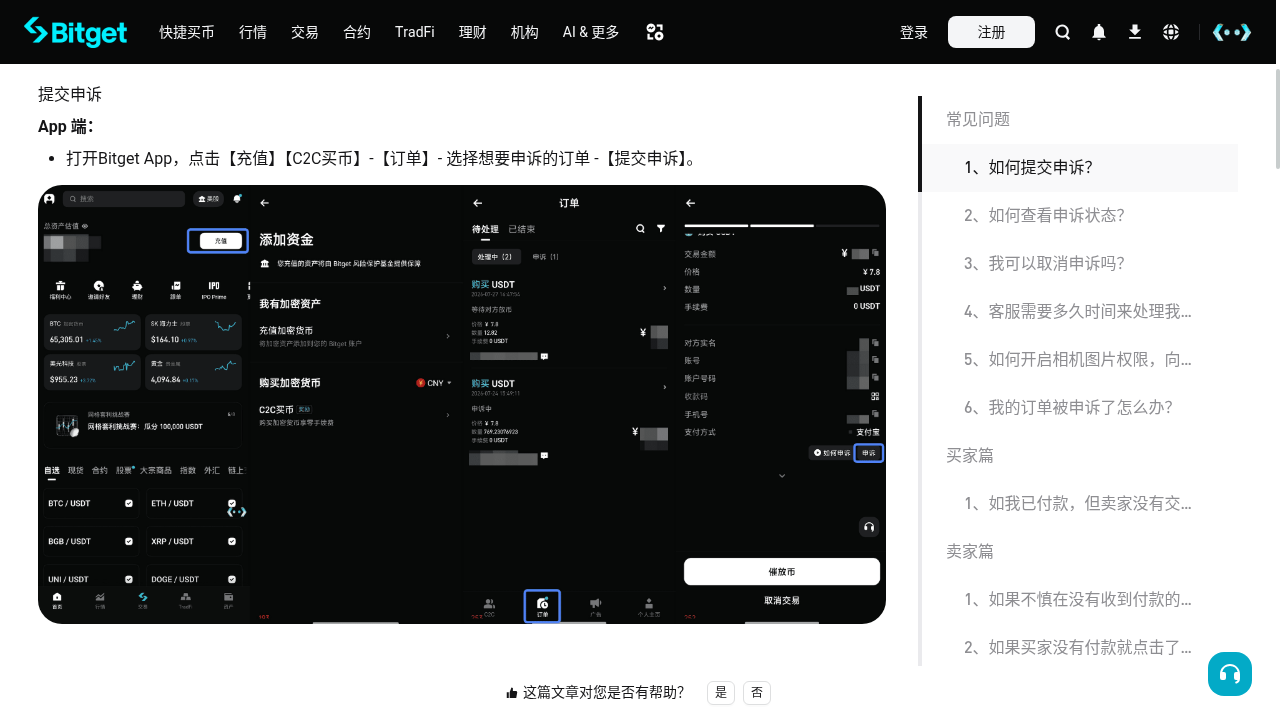Answer 是 to the helpfulness question

click(x=721, y=693)
